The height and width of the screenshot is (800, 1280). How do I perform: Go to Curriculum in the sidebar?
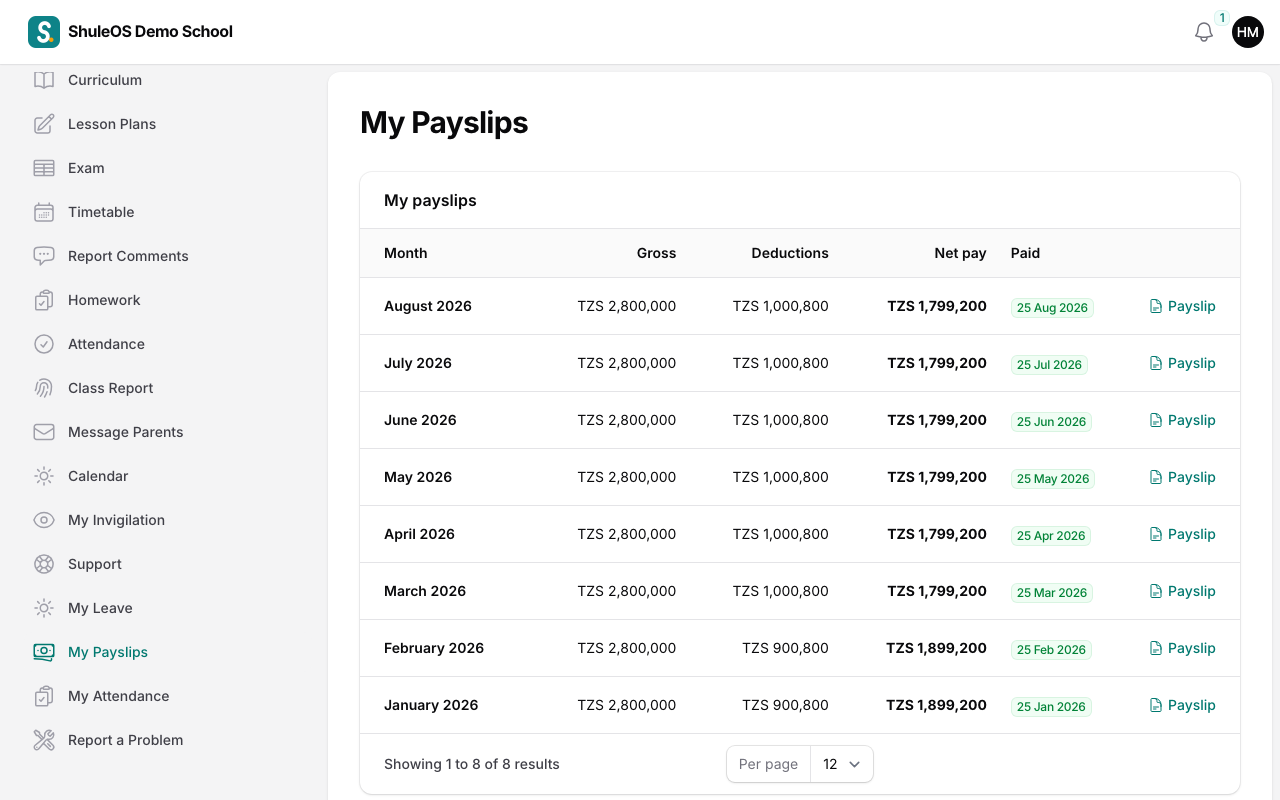[105, 80]
